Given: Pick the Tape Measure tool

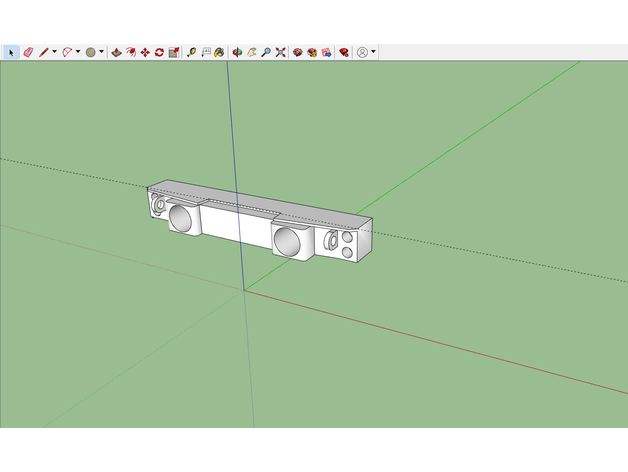Looking at the screenshot, I should pos(191,52).
